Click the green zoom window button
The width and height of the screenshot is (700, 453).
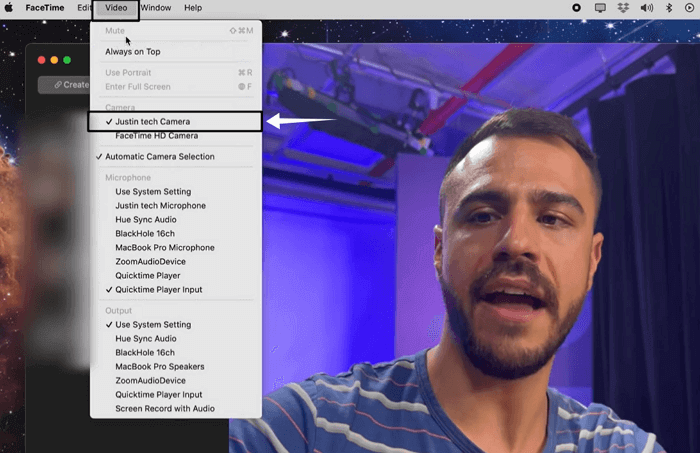(x=67, y=60)
